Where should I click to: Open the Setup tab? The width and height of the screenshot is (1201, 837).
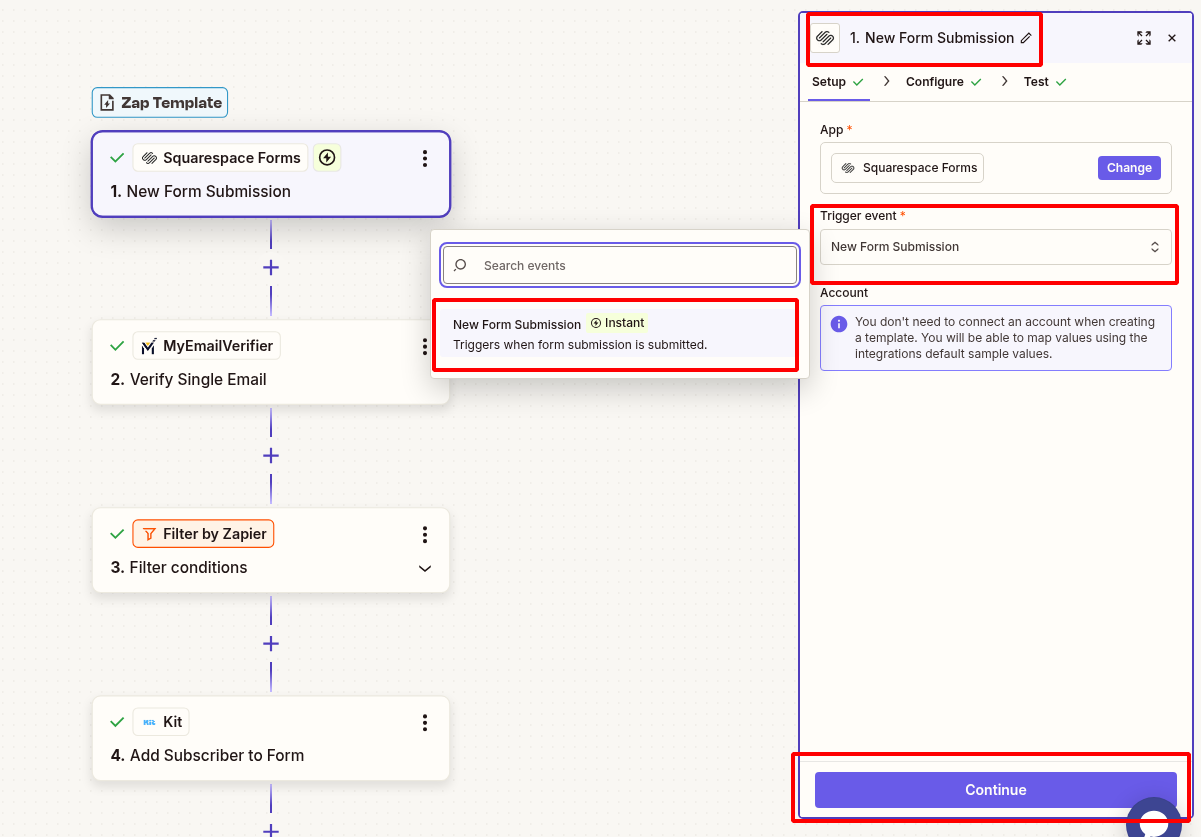click(831, 81)
